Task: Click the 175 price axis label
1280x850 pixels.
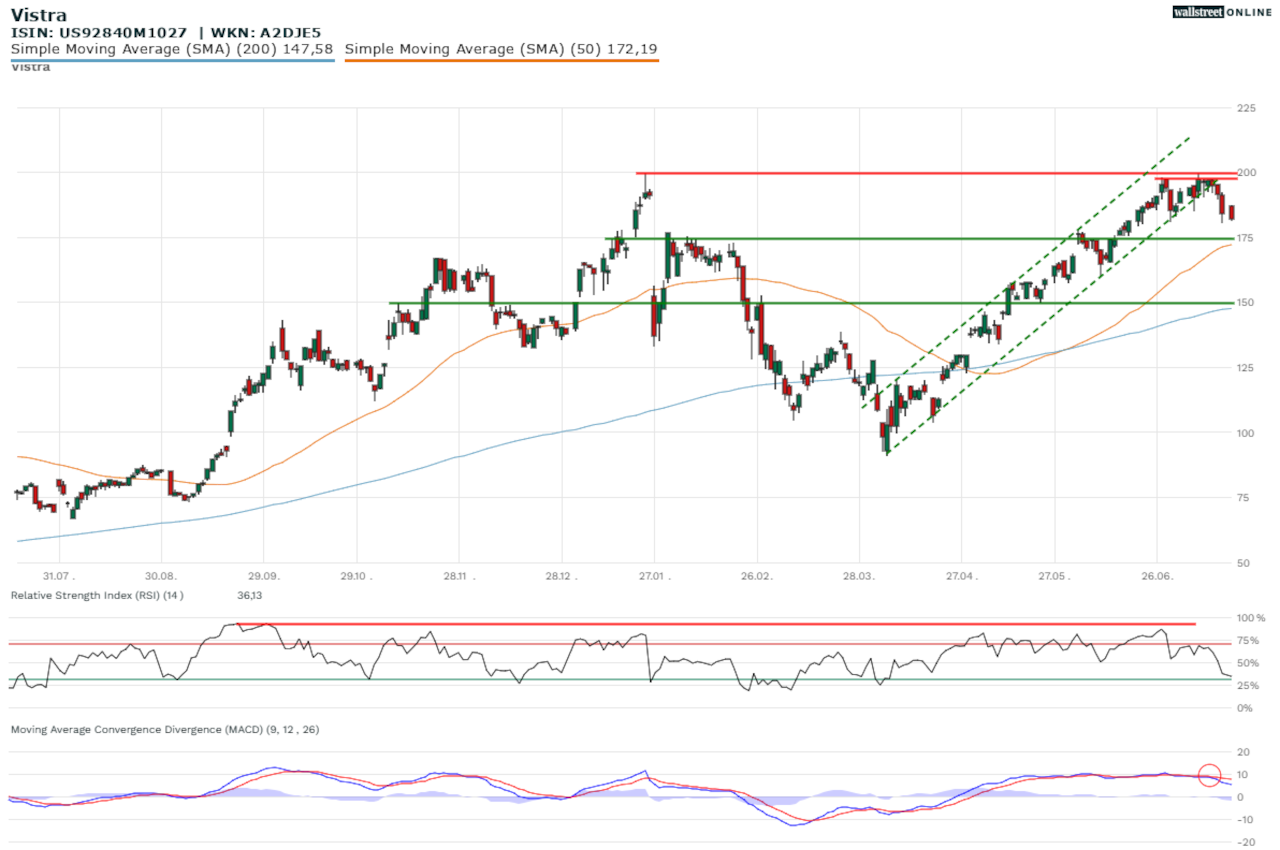Action: point(1246,238)
